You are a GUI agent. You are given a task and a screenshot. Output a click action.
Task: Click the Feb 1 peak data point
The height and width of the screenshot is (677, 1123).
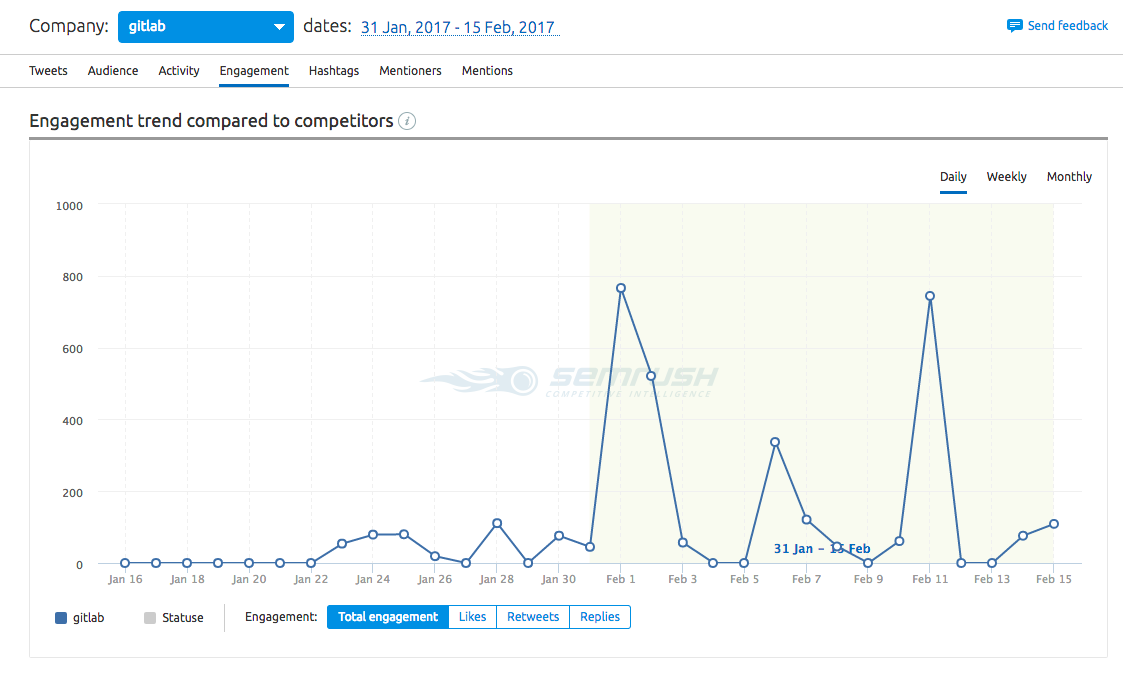621,287
